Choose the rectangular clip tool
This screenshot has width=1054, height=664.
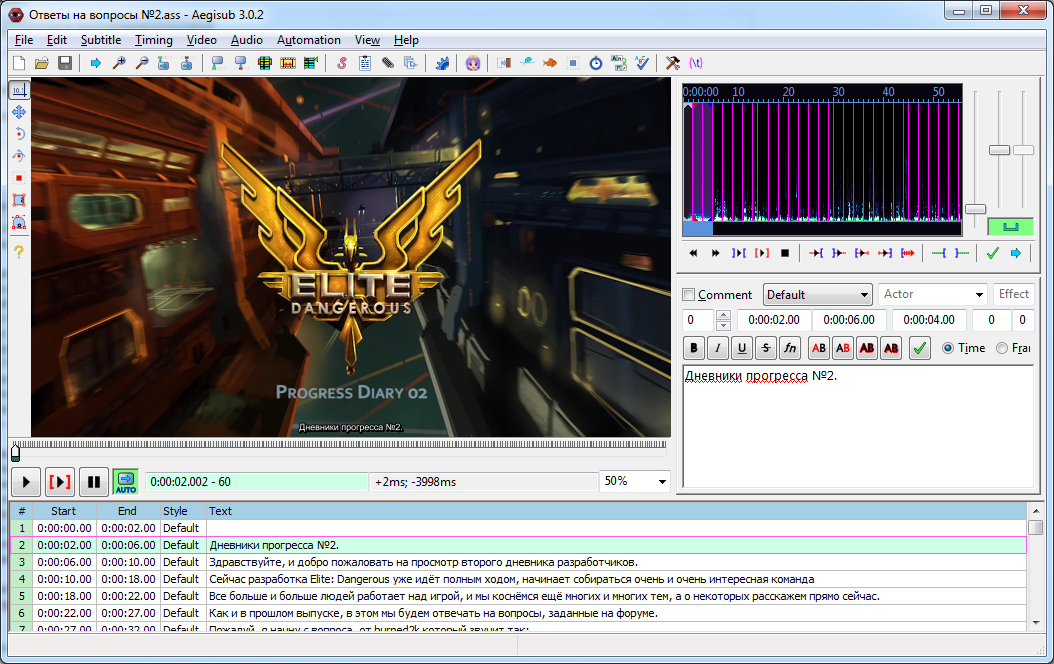pyautogui.click(x=18, y=200)
